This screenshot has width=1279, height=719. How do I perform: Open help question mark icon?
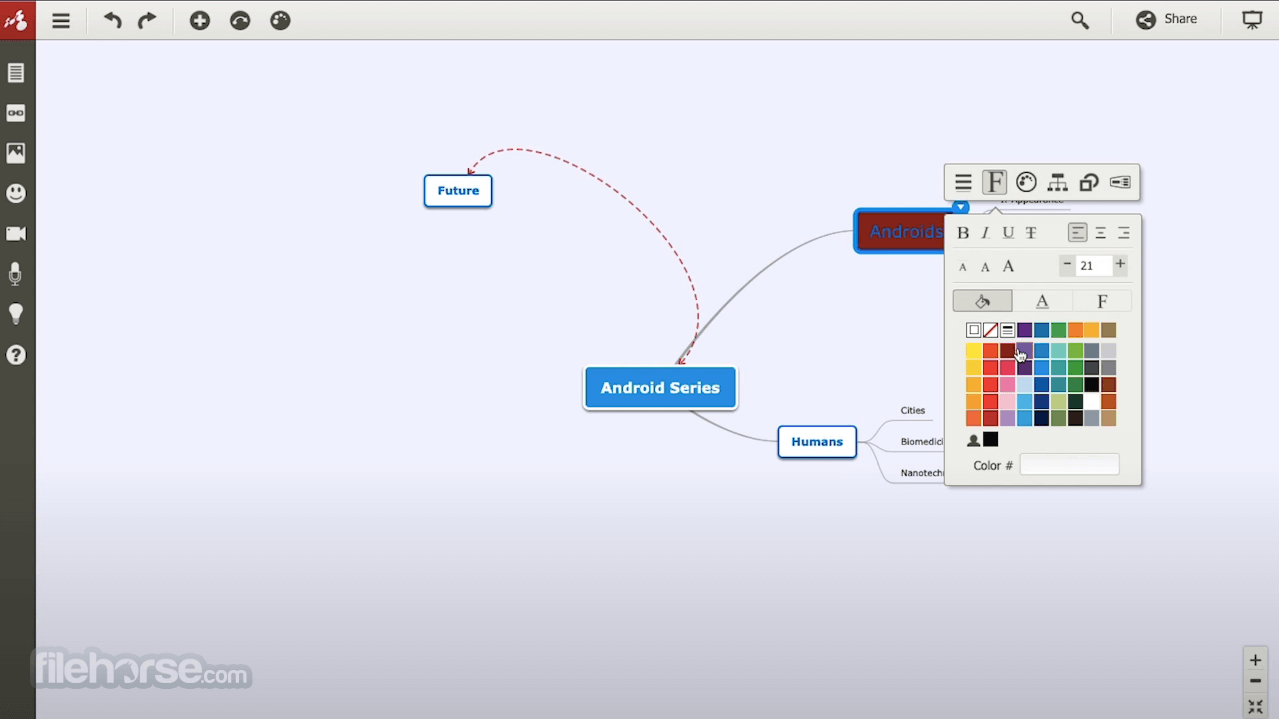pyautogui.click(x=16, y=355)
